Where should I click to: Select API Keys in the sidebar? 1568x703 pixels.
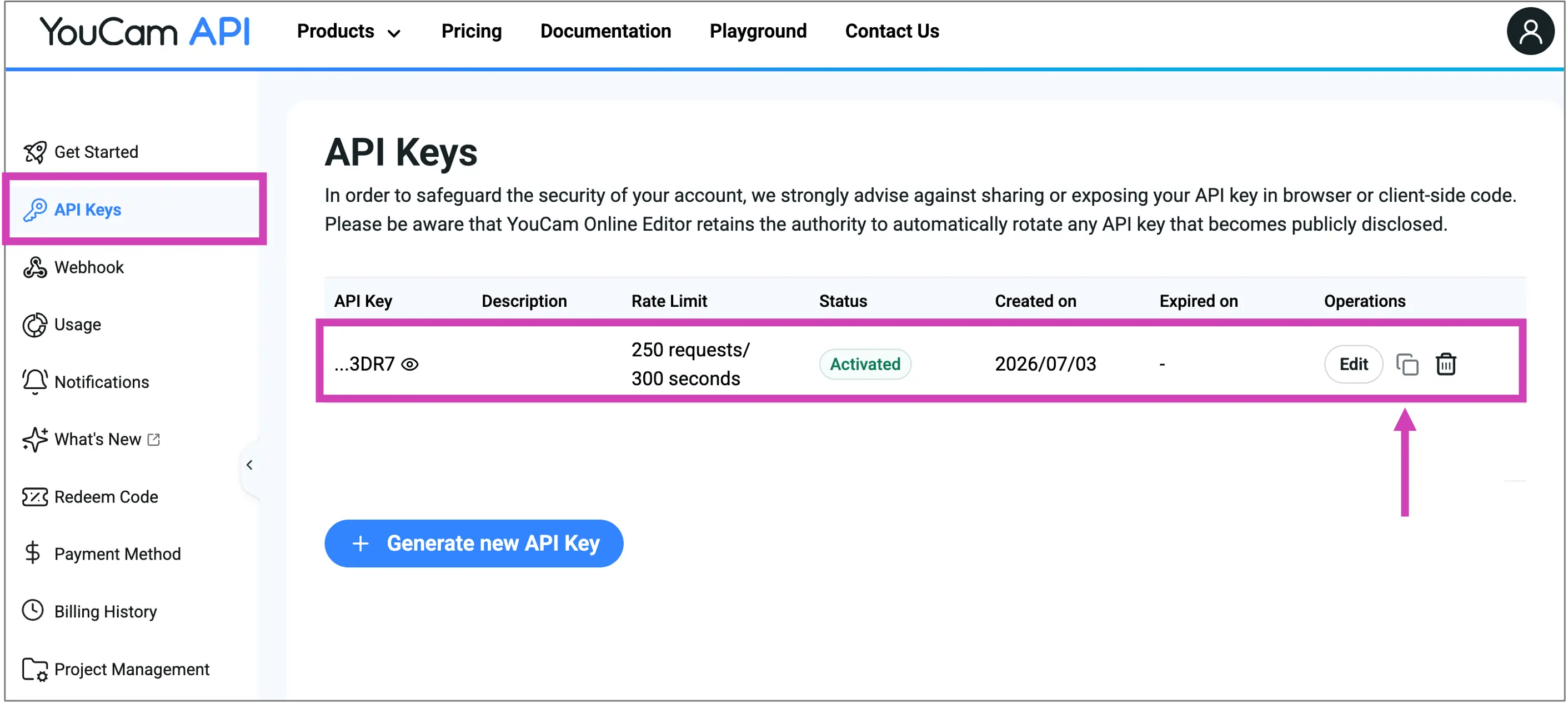(x=134, y=210)
